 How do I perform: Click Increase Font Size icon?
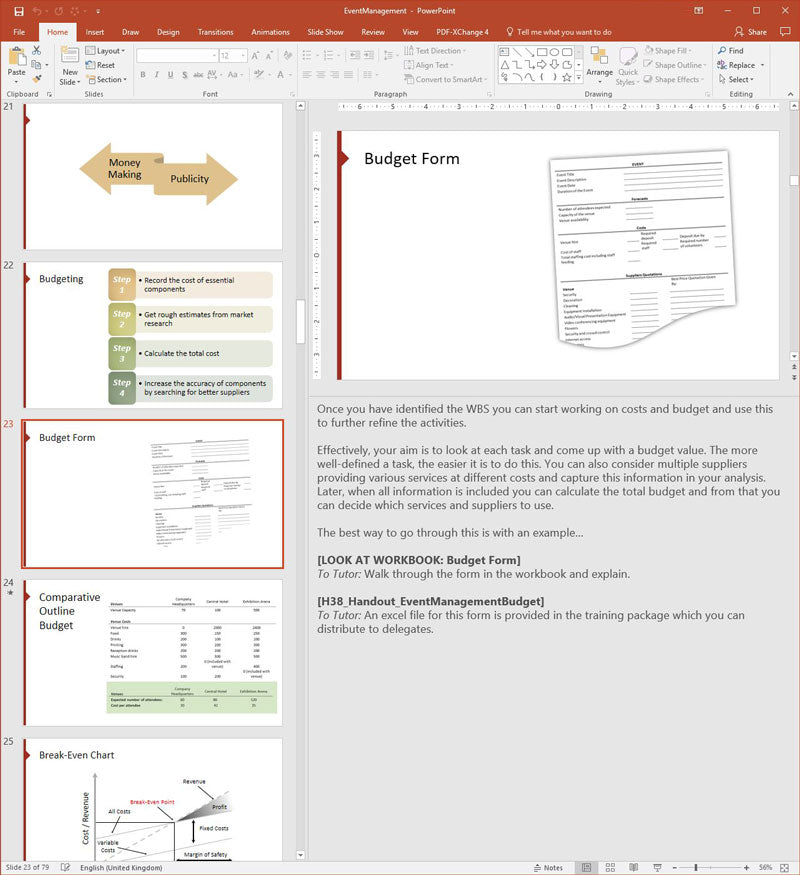point(255,56)
